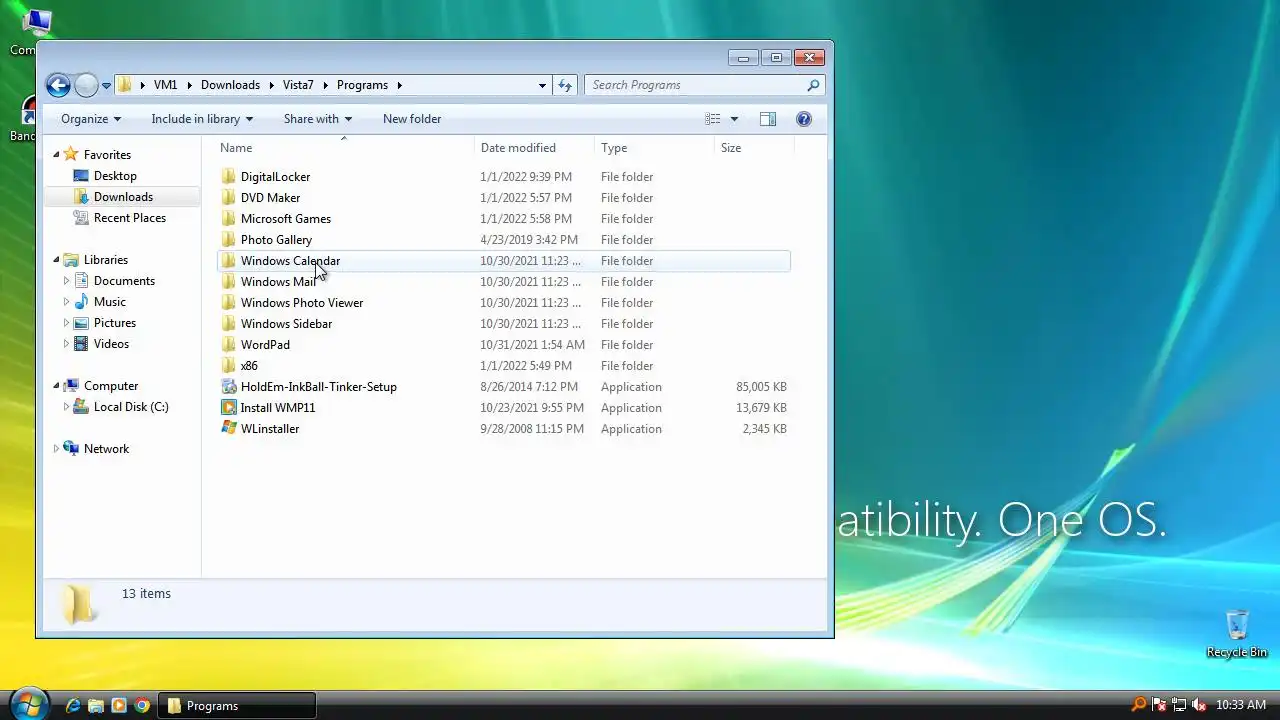Expand the Network node
The width and height of the screenshot is (1280, 720).
[56, 449]
